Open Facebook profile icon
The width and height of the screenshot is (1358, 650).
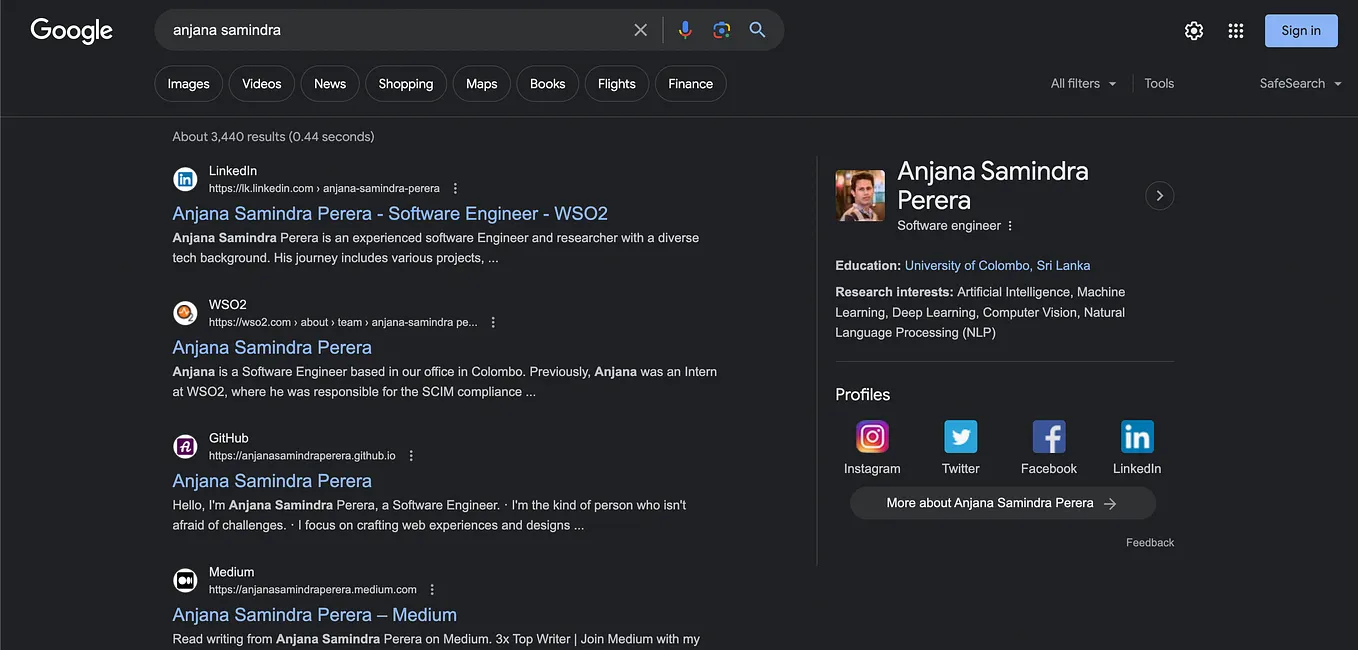tap(1049, 437)
